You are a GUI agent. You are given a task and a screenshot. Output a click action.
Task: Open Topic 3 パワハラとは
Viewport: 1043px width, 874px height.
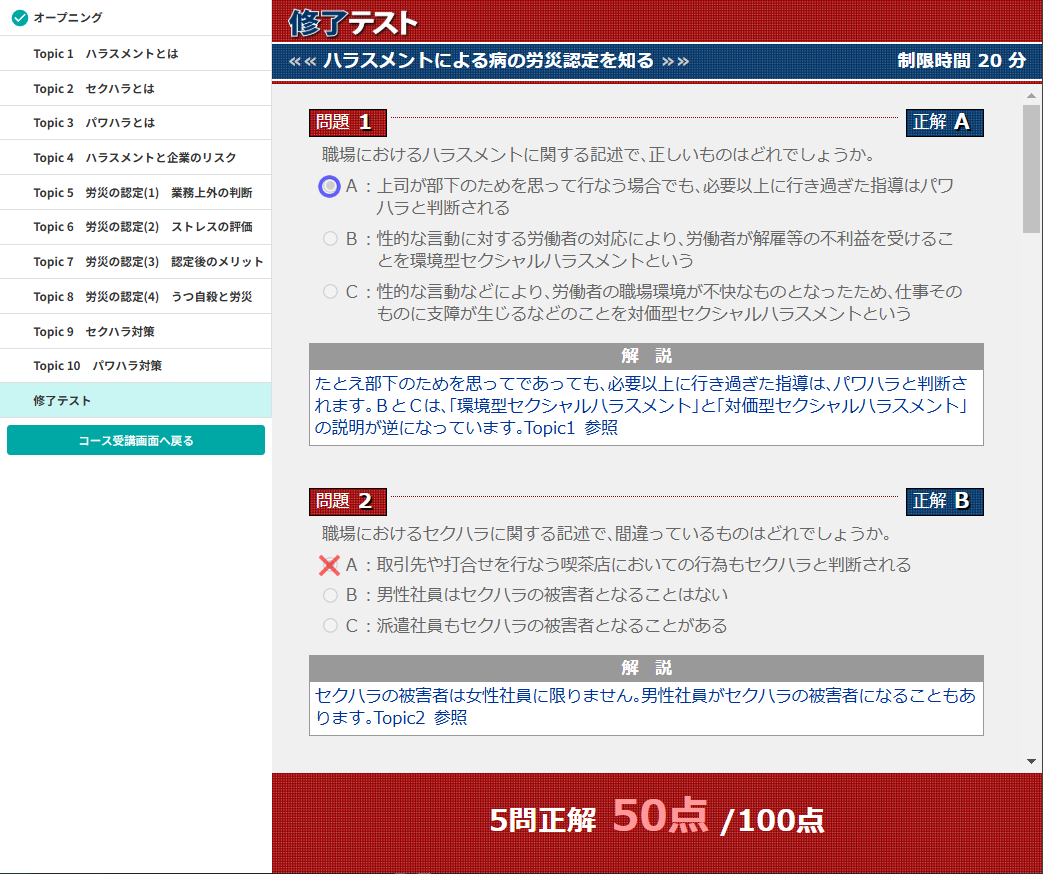pos(136,123)
